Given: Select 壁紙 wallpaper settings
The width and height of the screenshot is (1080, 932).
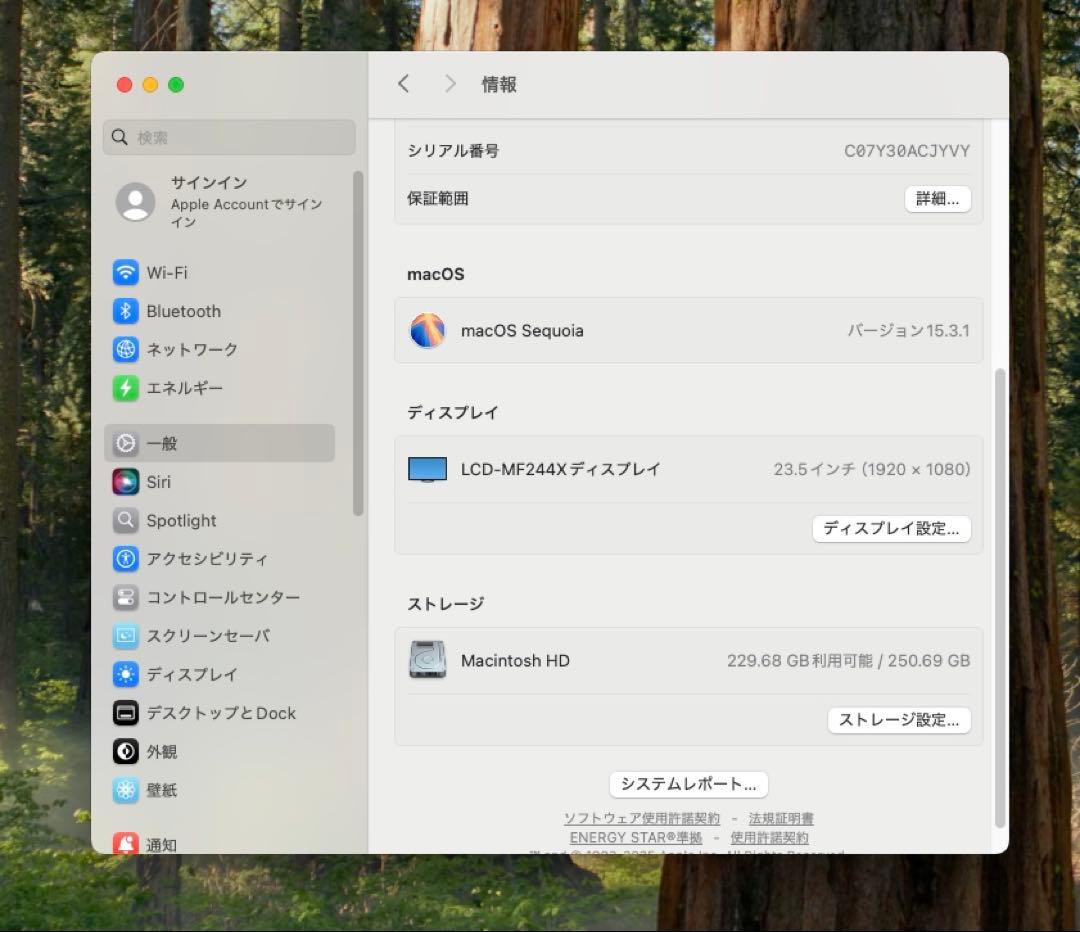Looking at the screenshot, I should click(162, 790).
